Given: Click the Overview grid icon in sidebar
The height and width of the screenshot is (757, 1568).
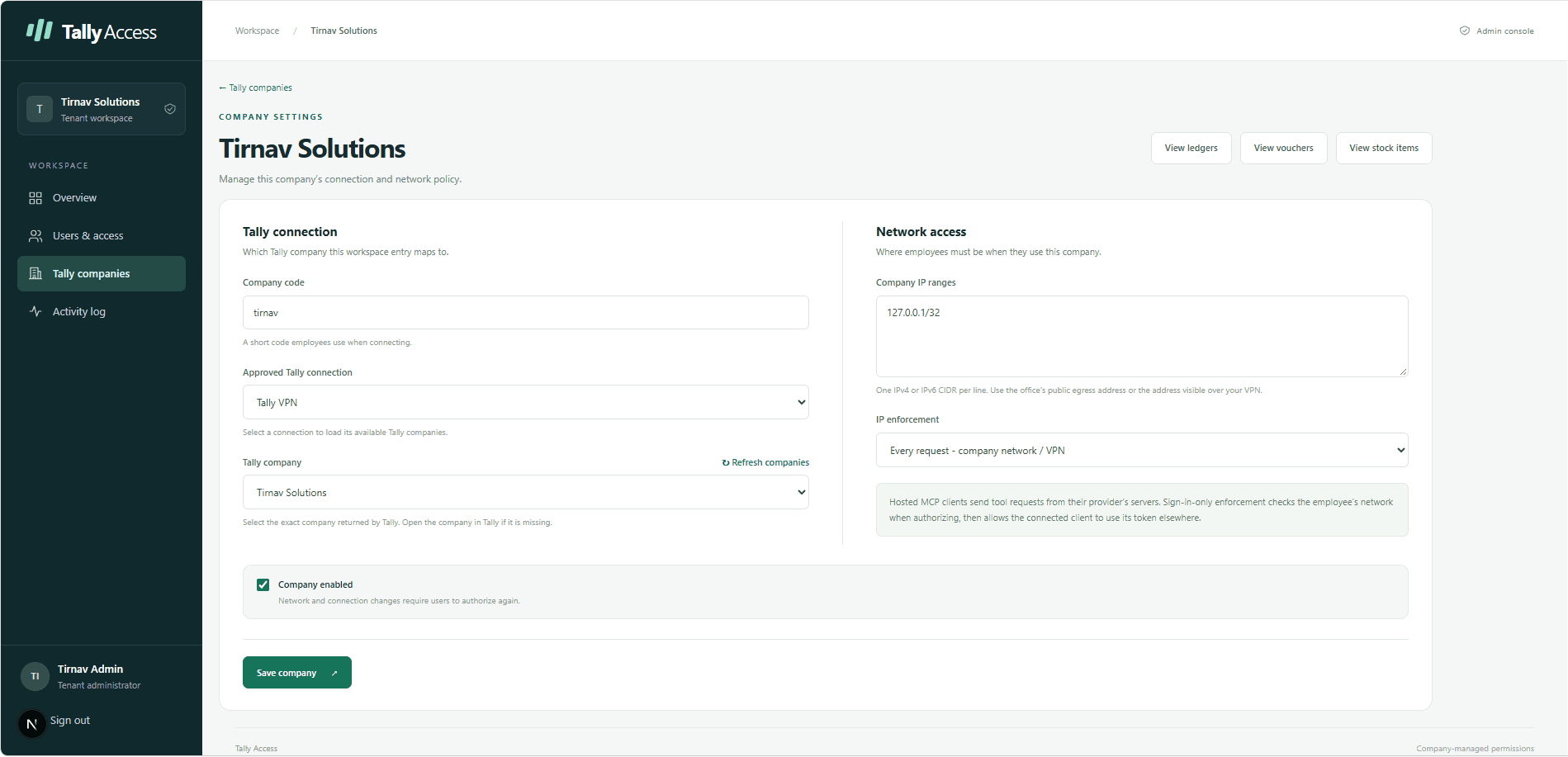Looking at the screenshot, I should pyautogui.click(x=36, y=198).
